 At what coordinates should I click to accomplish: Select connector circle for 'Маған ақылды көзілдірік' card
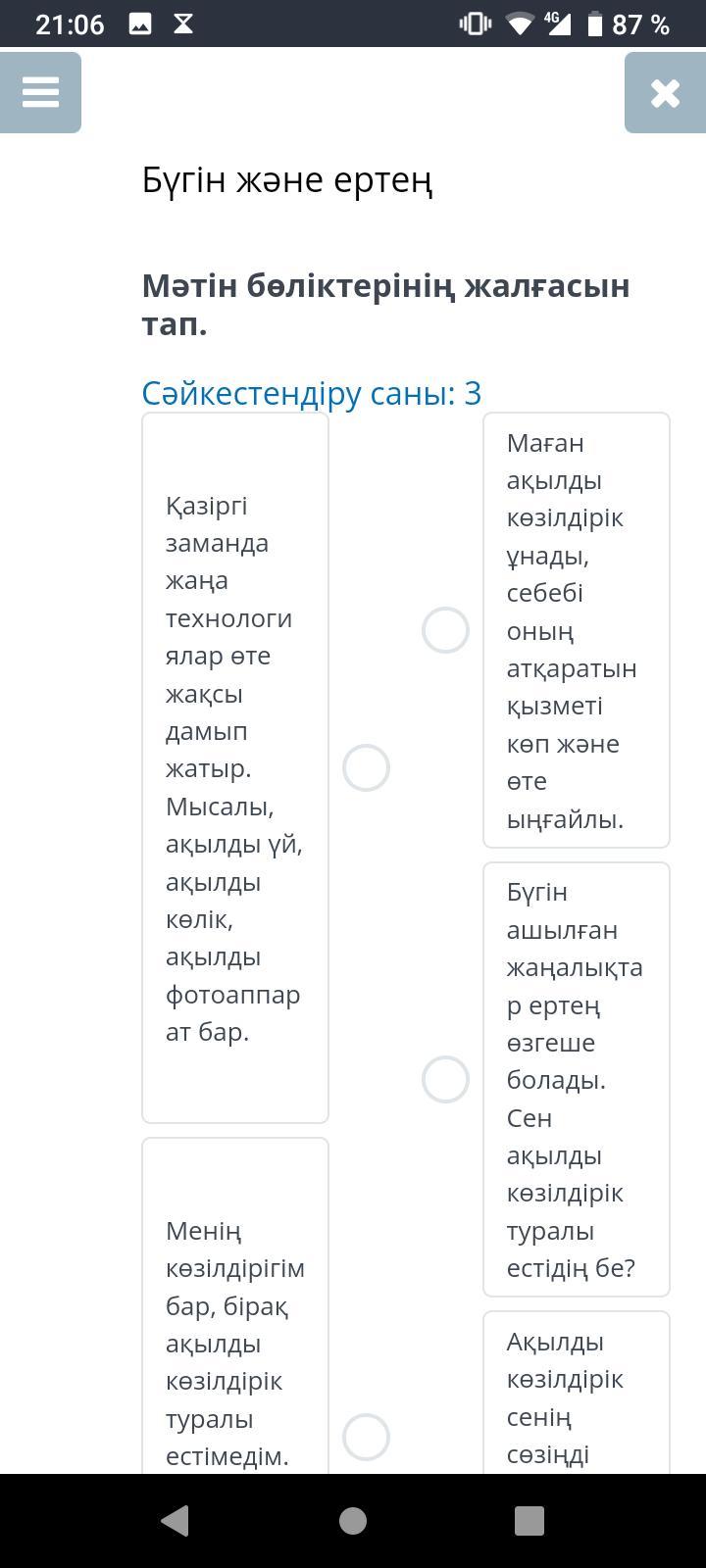(445, 630)
